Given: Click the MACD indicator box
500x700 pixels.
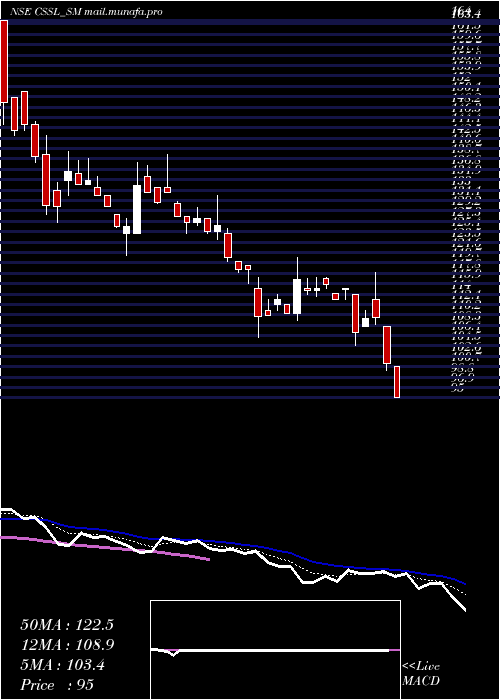Looking at the screenshot, I should (x=275, y=650).
